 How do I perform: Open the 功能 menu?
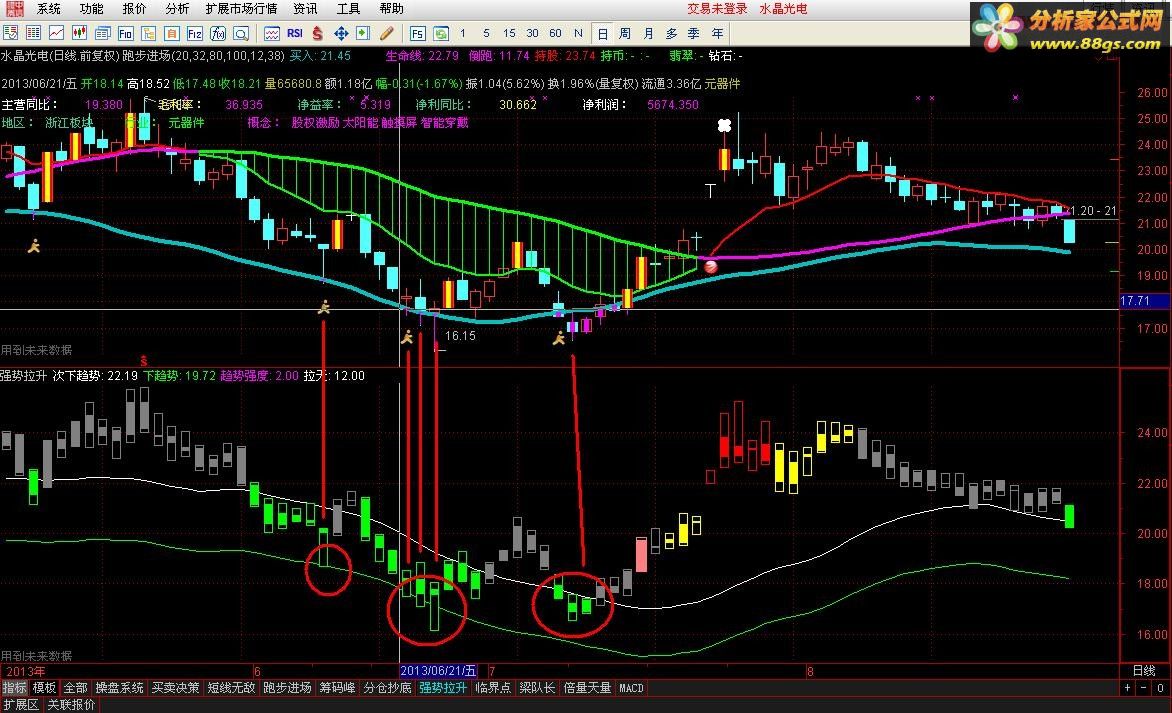(x=91, y=9)
